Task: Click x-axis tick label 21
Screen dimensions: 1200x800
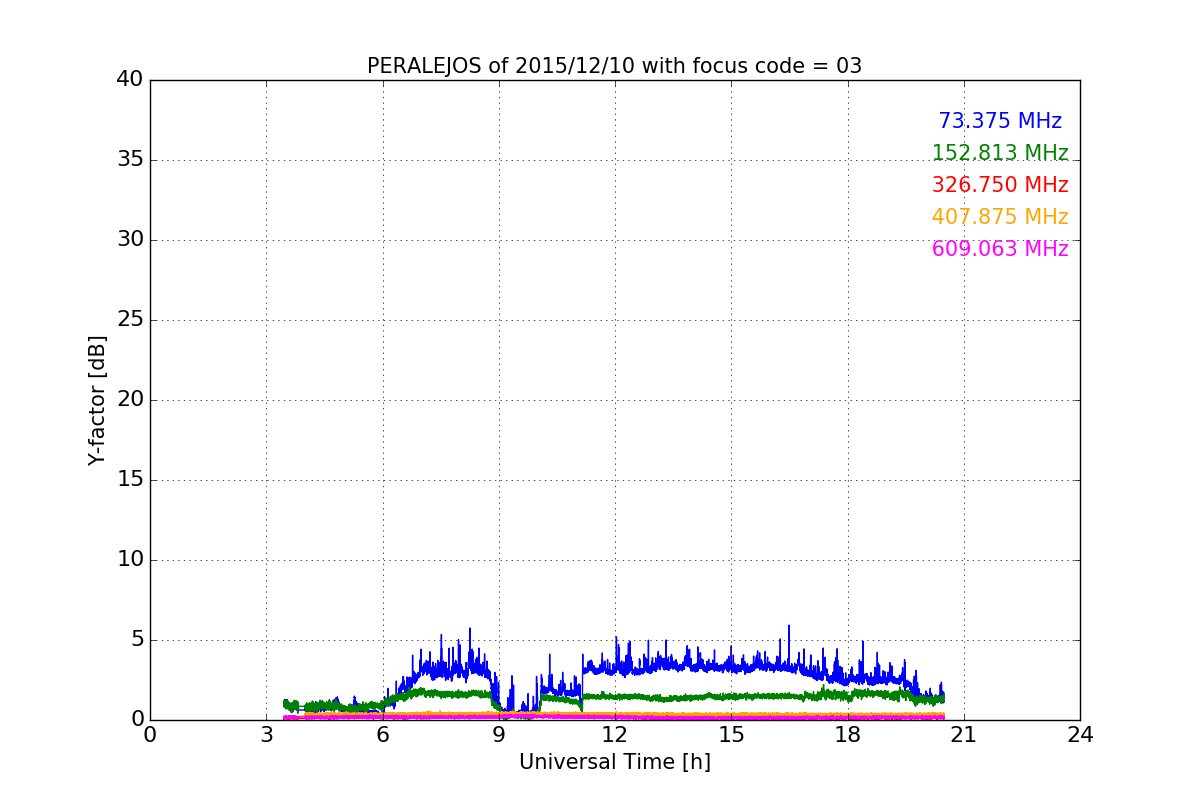Action: coord(964,735)
